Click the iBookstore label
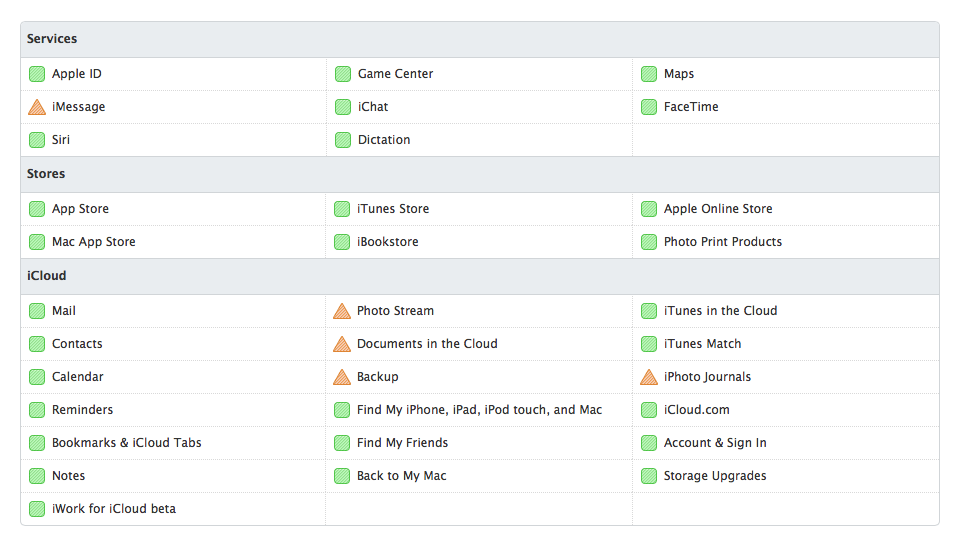 point(388,242)
